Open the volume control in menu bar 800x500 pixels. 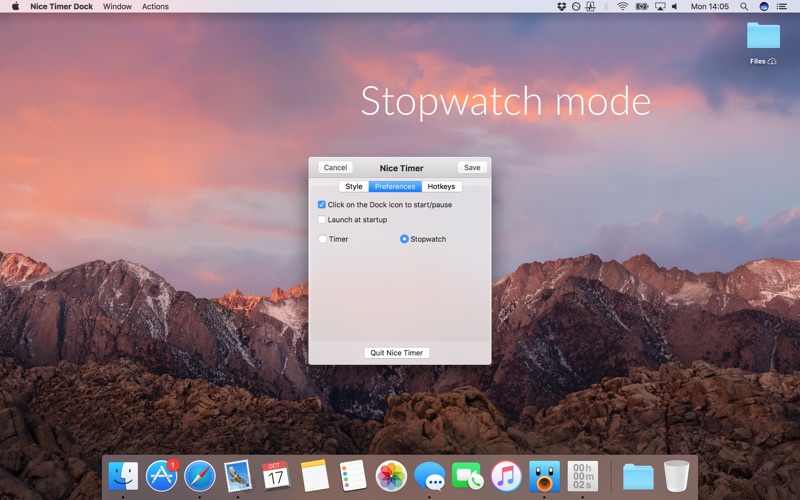[x=674, y=7]
